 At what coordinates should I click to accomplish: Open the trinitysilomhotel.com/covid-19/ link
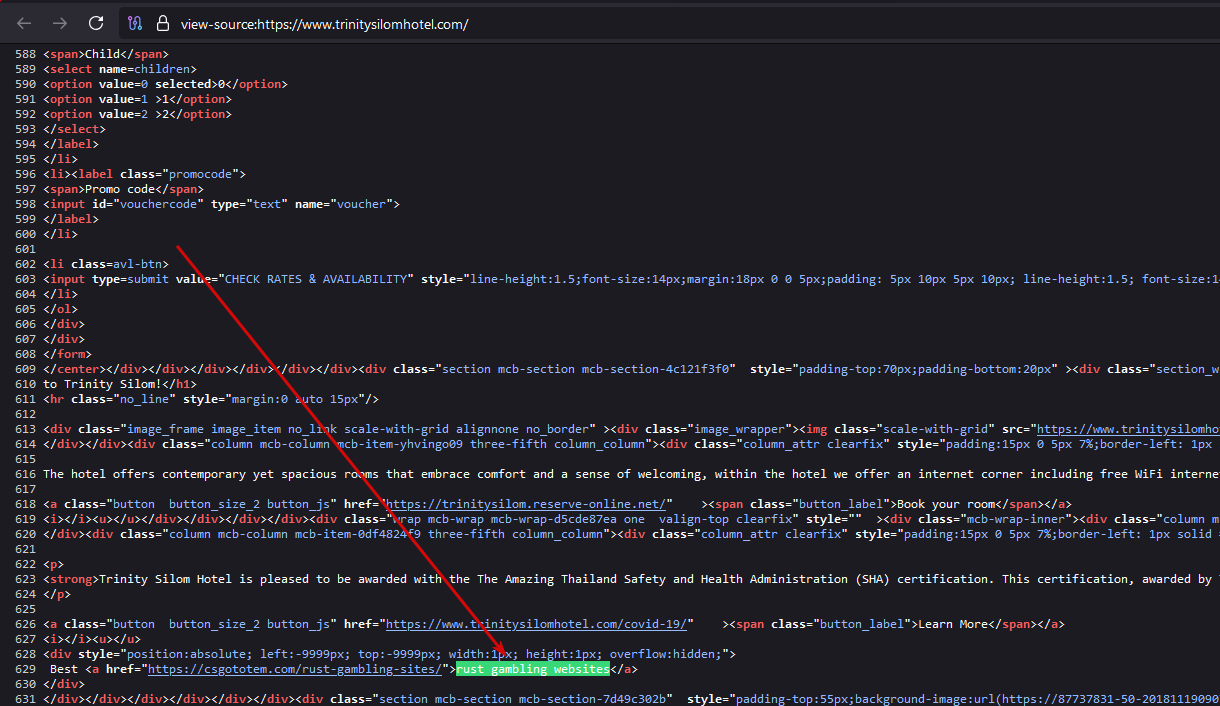(x=537, y=624)
